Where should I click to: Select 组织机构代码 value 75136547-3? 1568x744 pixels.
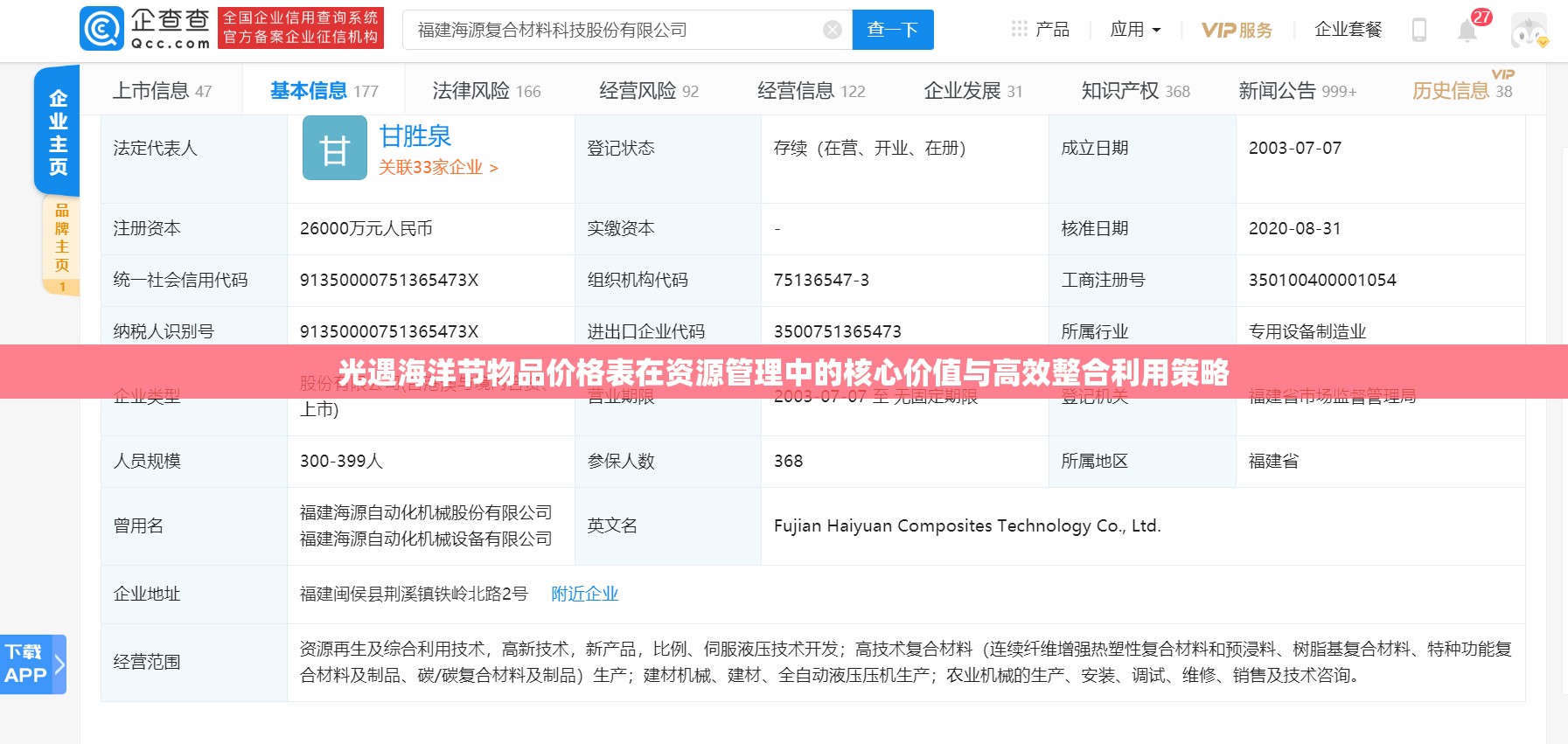(x=821, y=280)
